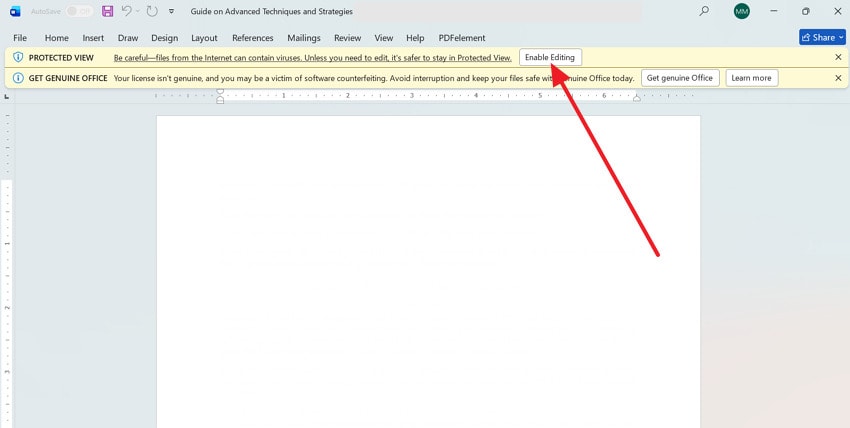Switch to the Home tab
Screen dimensions: 850x428
point(56,38)
